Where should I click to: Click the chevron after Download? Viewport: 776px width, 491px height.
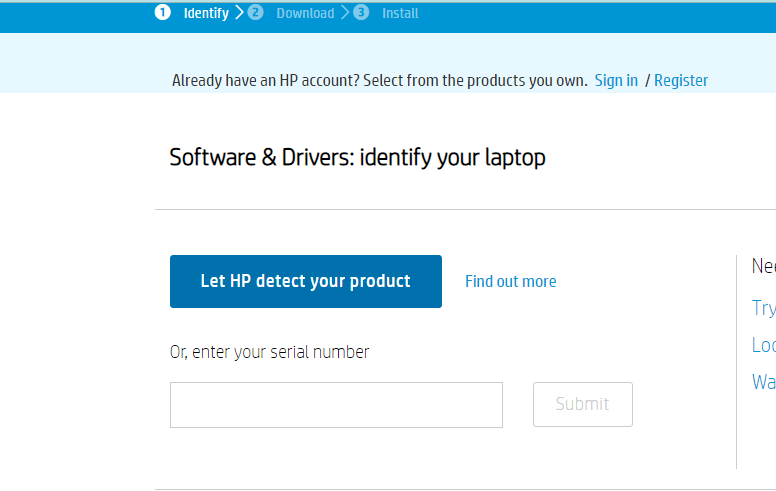coord(345,12)
